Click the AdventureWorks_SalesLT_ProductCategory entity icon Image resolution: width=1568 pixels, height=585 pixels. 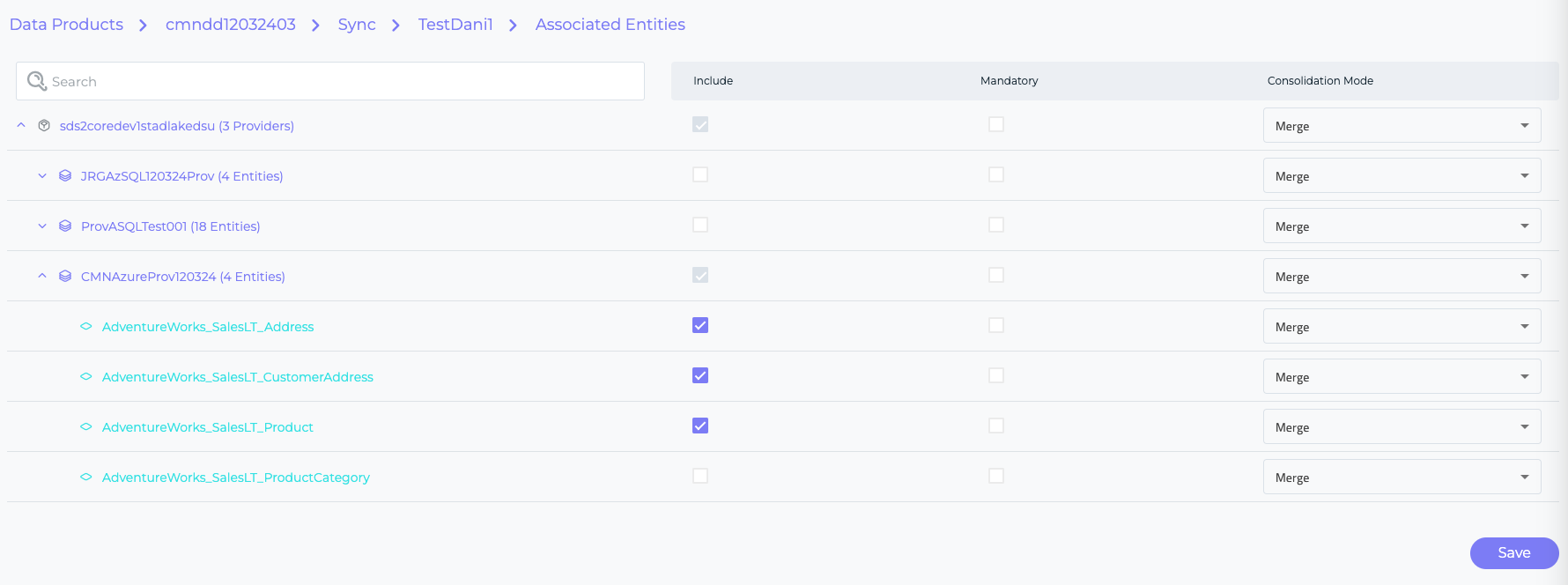coord(86,478)
